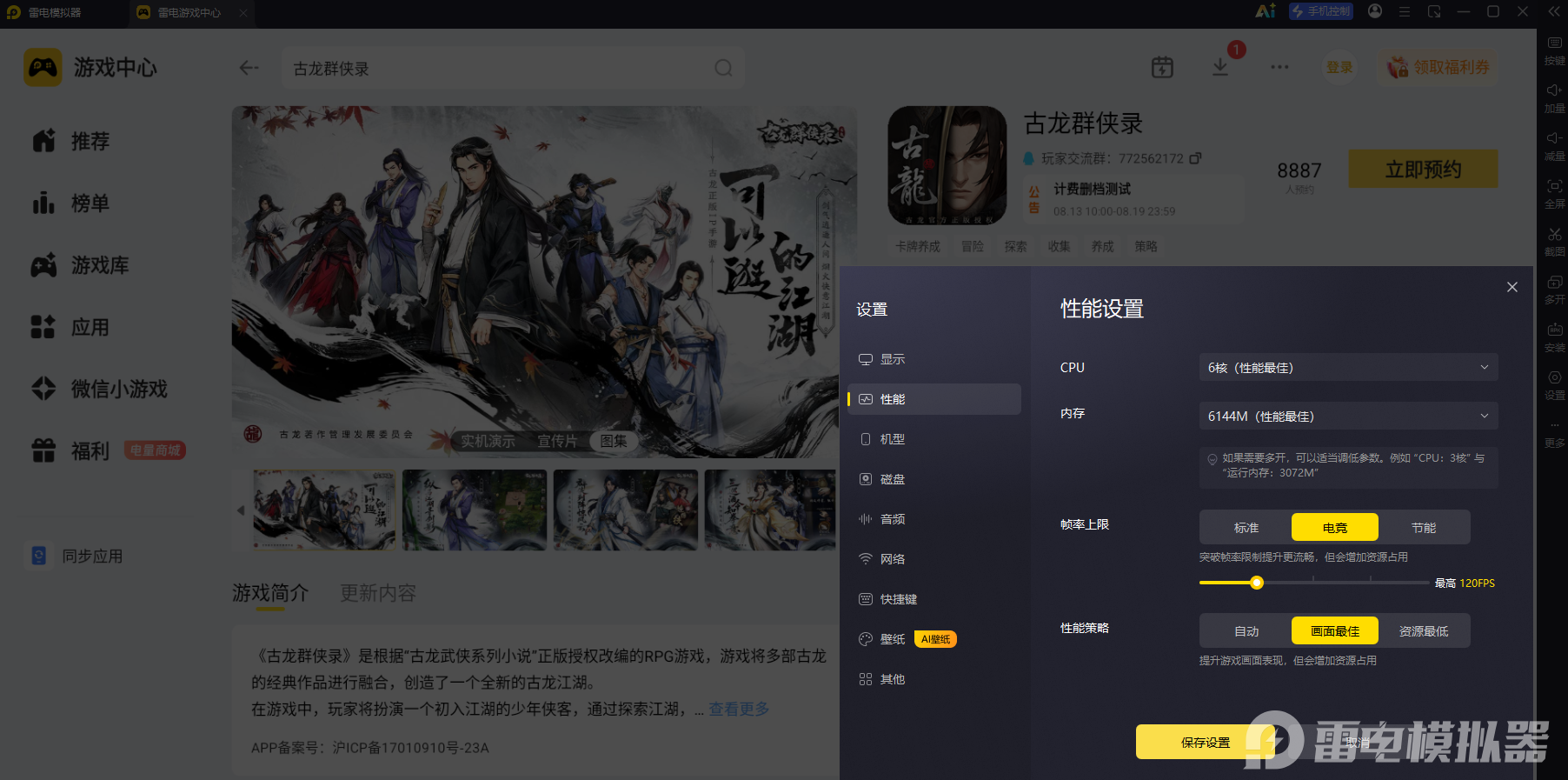
Task: Expand the 内存 memory dropdown
Action: [1348, 417]
